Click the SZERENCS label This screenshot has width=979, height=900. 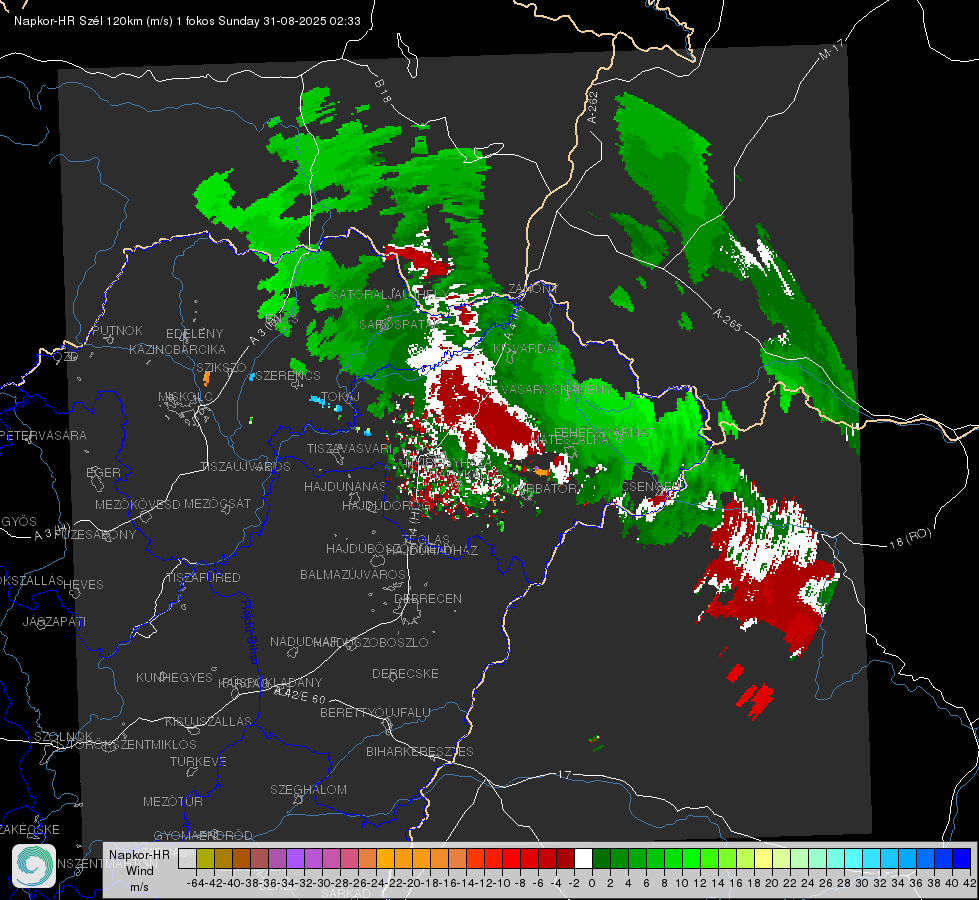tap(288, 375)
